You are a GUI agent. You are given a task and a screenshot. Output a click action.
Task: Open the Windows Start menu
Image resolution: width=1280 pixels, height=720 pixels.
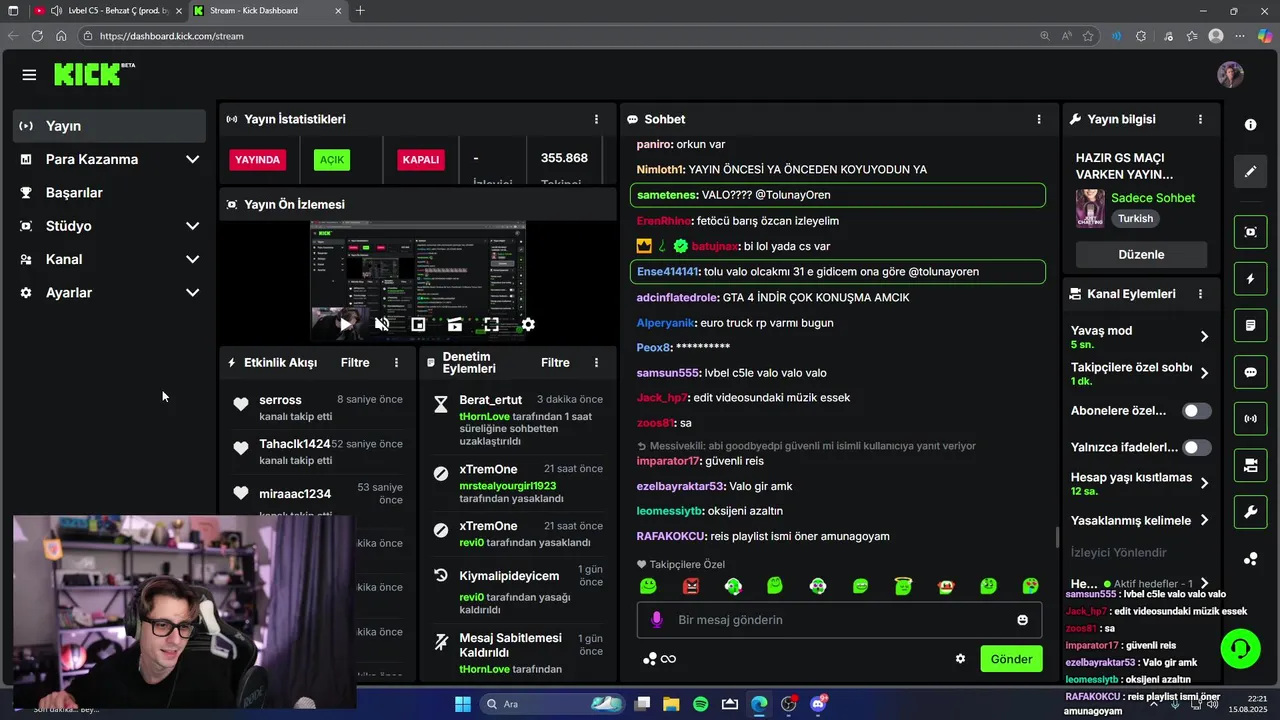[463, 704]
